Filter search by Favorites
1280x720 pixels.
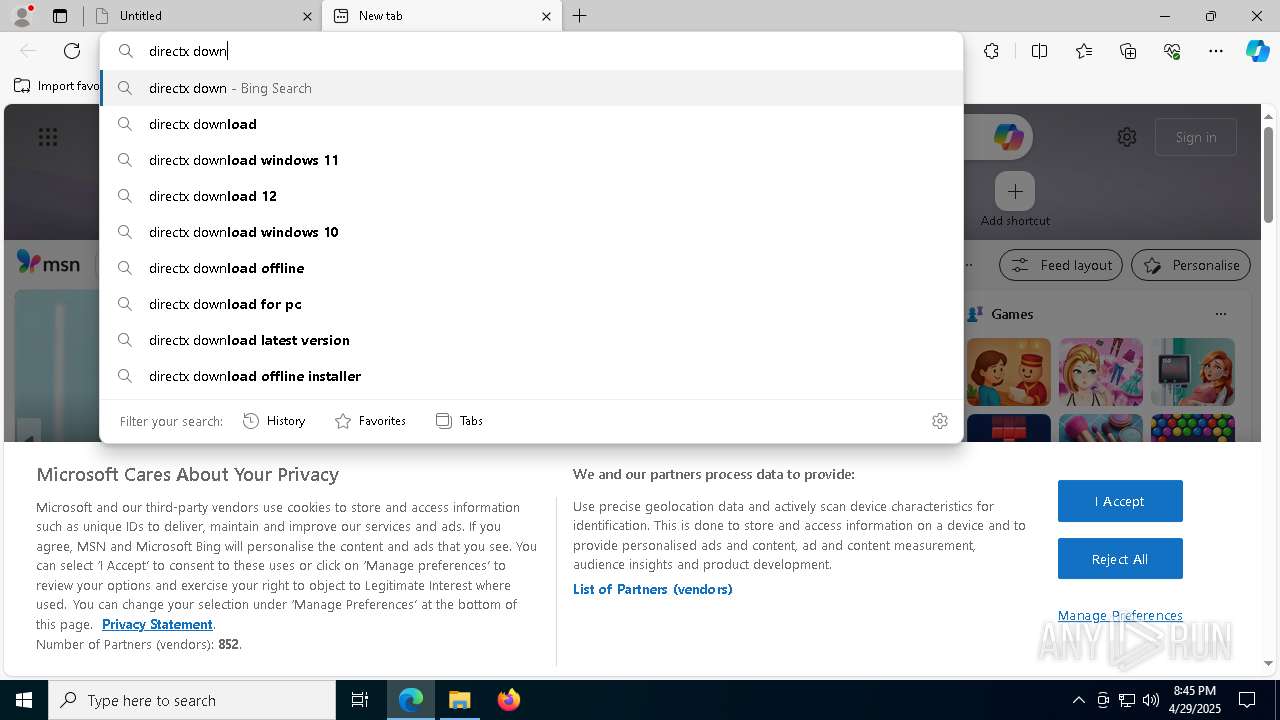click(x=370, y=421)
